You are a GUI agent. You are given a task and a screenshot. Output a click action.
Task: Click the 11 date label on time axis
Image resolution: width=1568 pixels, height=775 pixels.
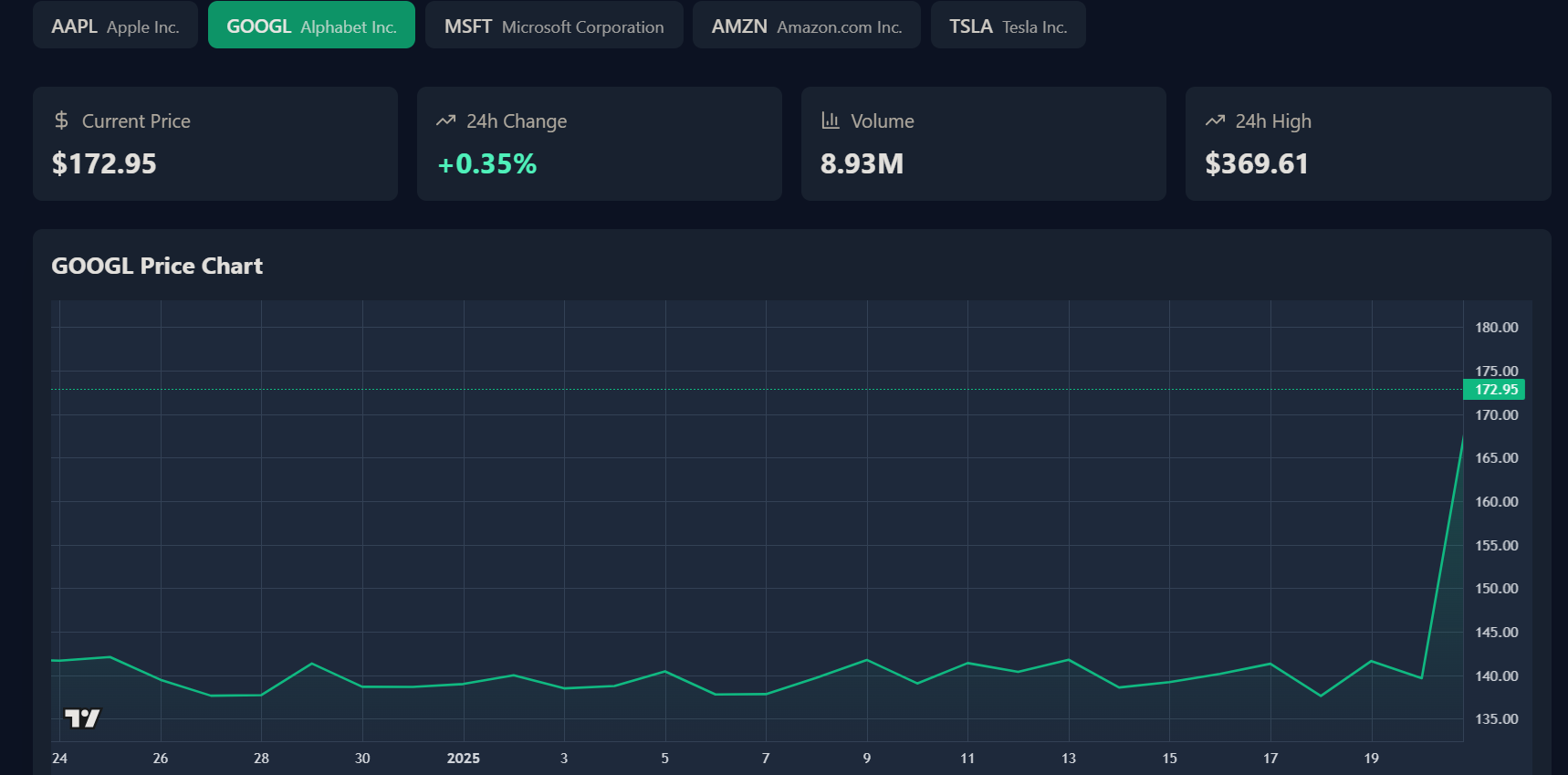click(967, 758)
